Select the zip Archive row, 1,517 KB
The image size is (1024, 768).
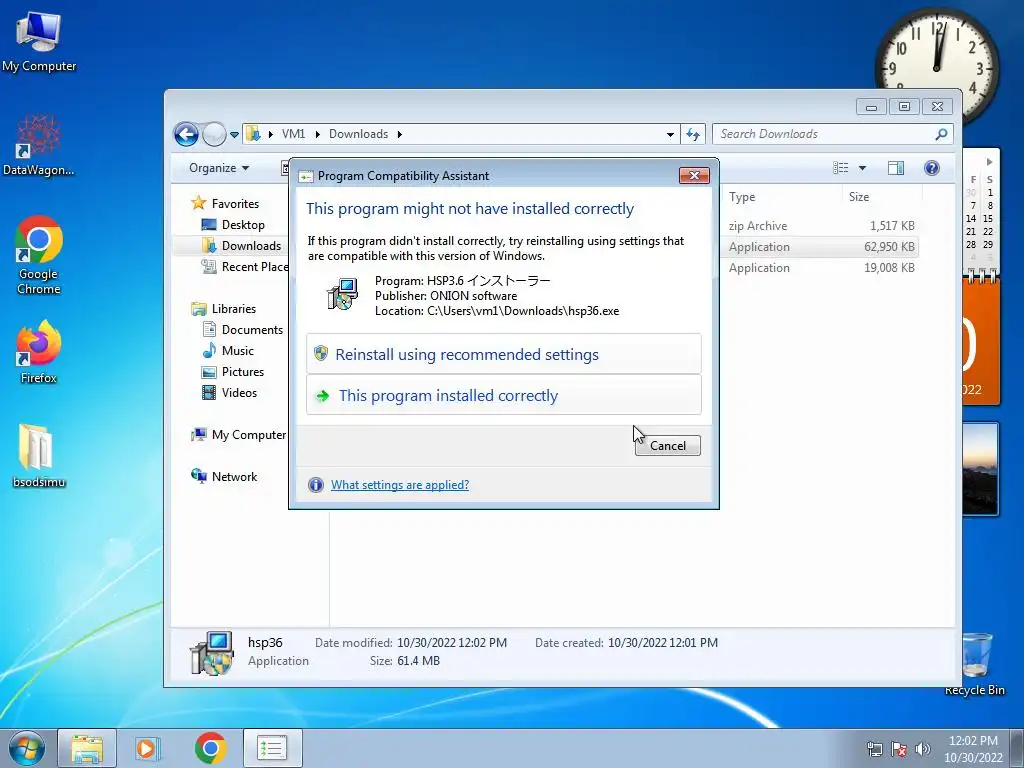click(x=822, y=226)
